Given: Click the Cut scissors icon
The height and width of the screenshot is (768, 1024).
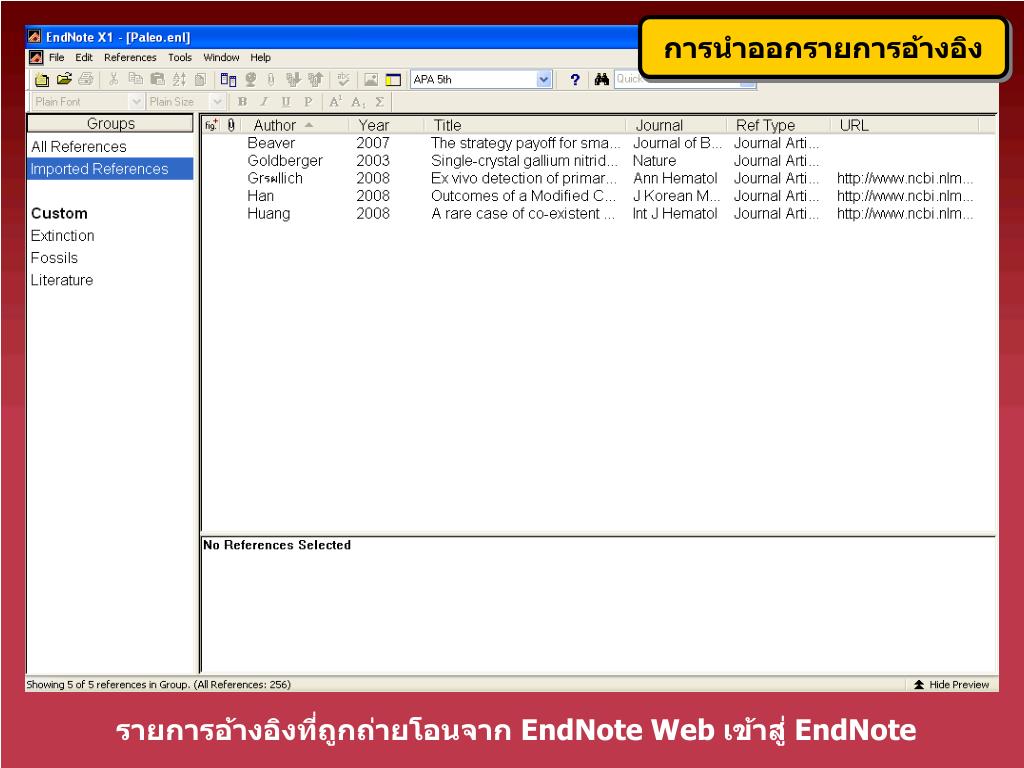Looking at the screenshot, I should click(x=113, y=80).
